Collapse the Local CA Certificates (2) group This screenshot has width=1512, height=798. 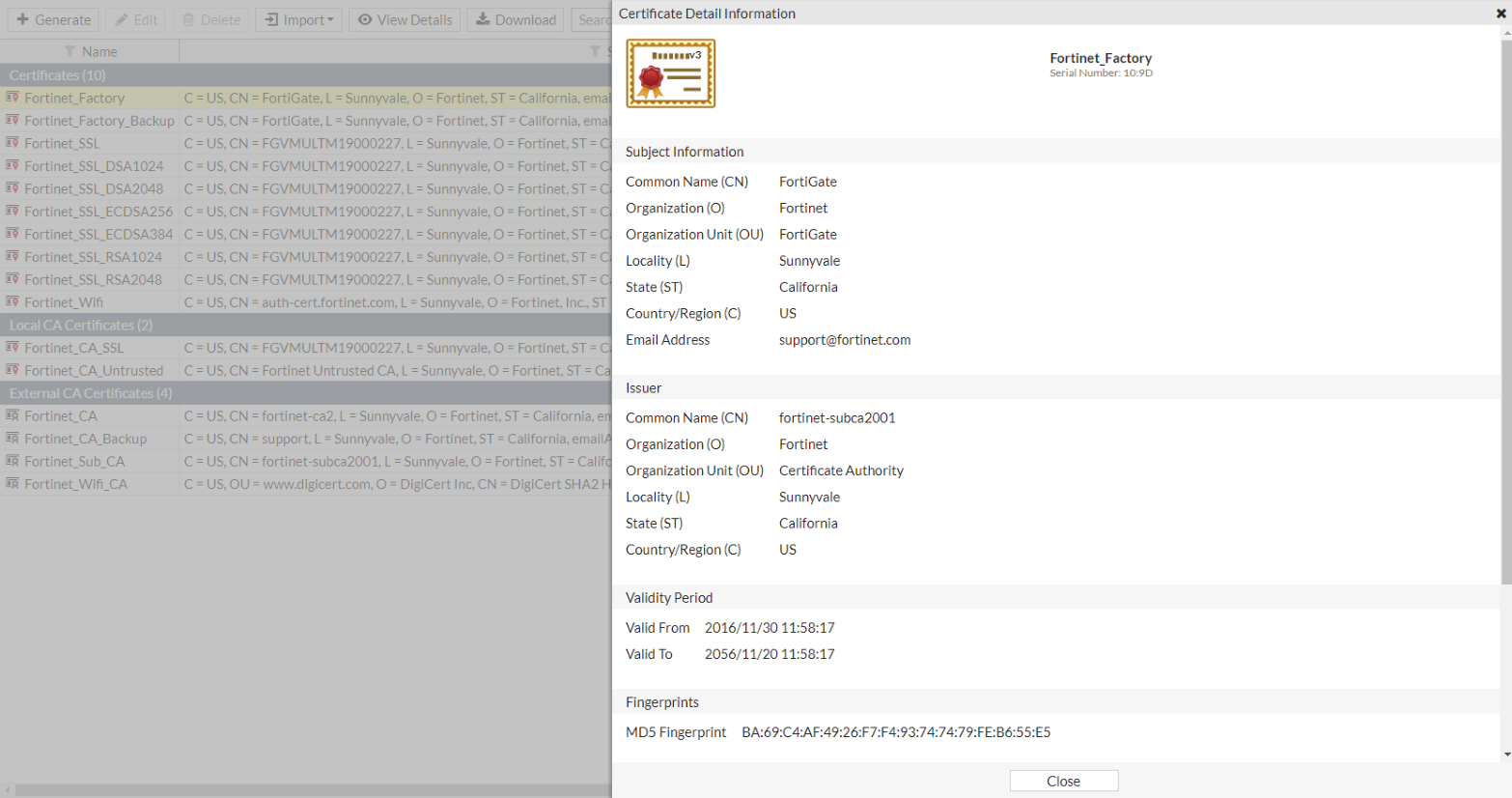(x=306, y=325)
